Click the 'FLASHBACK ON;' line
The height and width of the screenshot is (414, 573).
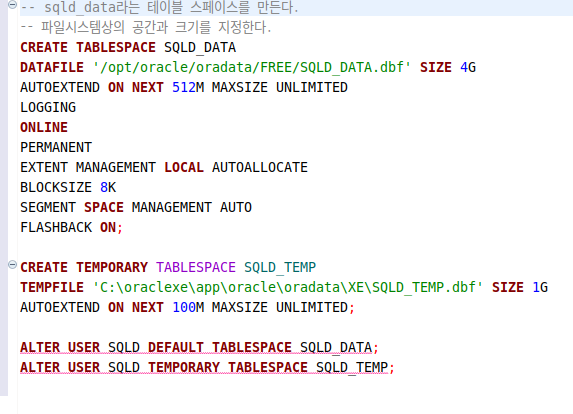(71, 228)
